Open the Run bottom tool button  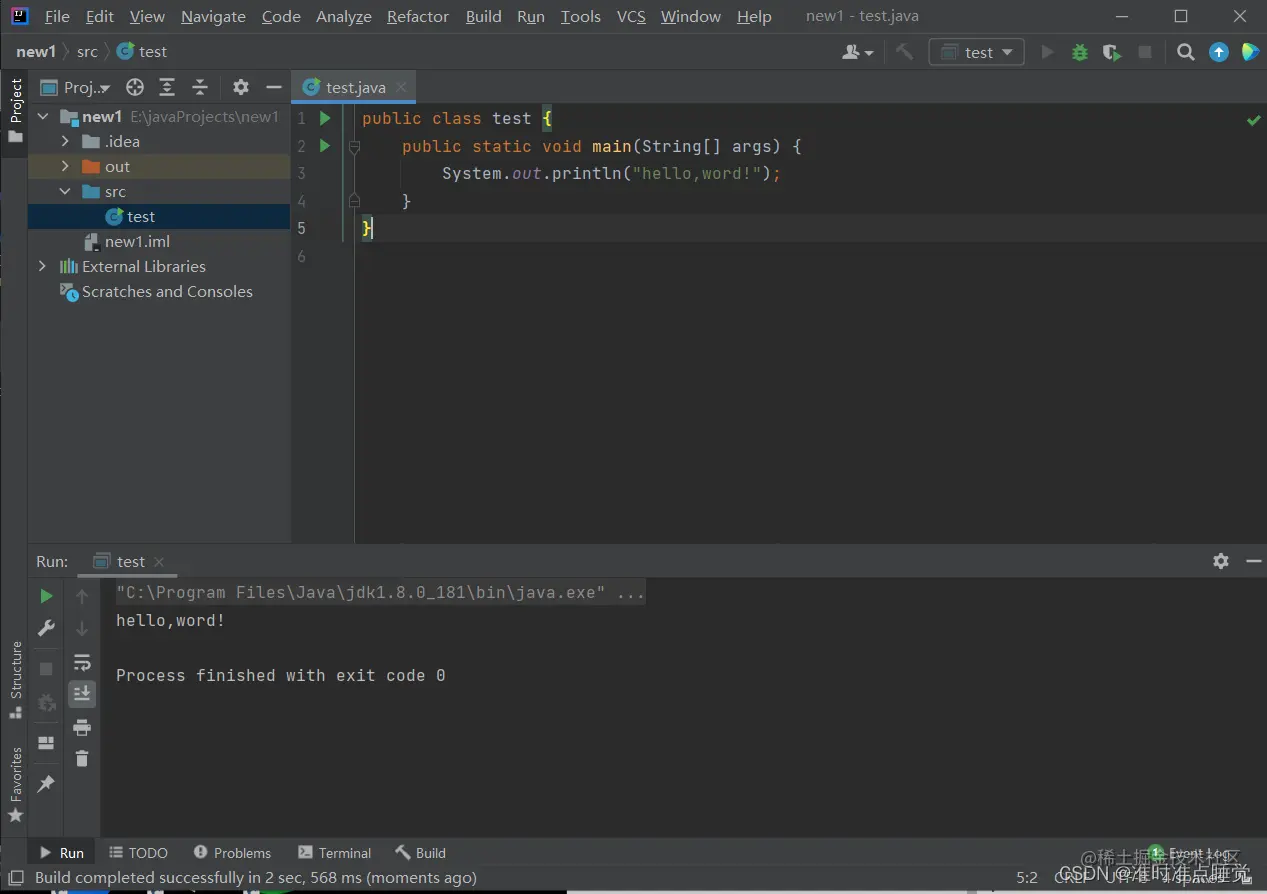tap(61, 853)
